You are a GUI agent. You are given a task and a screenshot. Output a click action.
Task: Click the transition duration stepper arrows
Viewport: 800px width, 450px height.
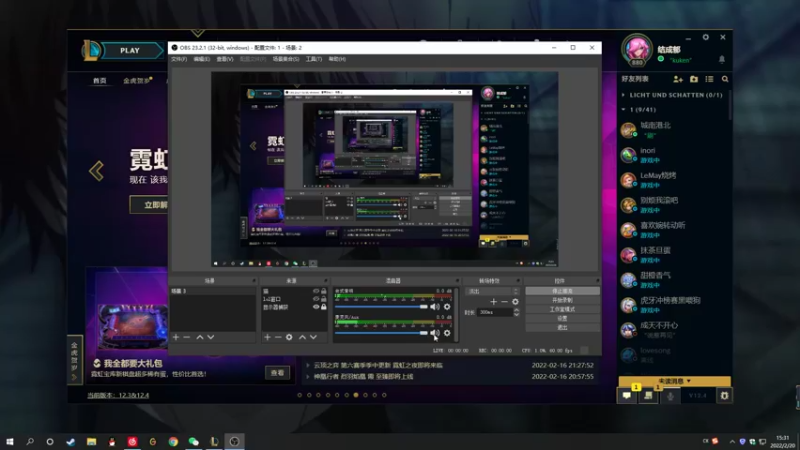(x=516, y=312)
